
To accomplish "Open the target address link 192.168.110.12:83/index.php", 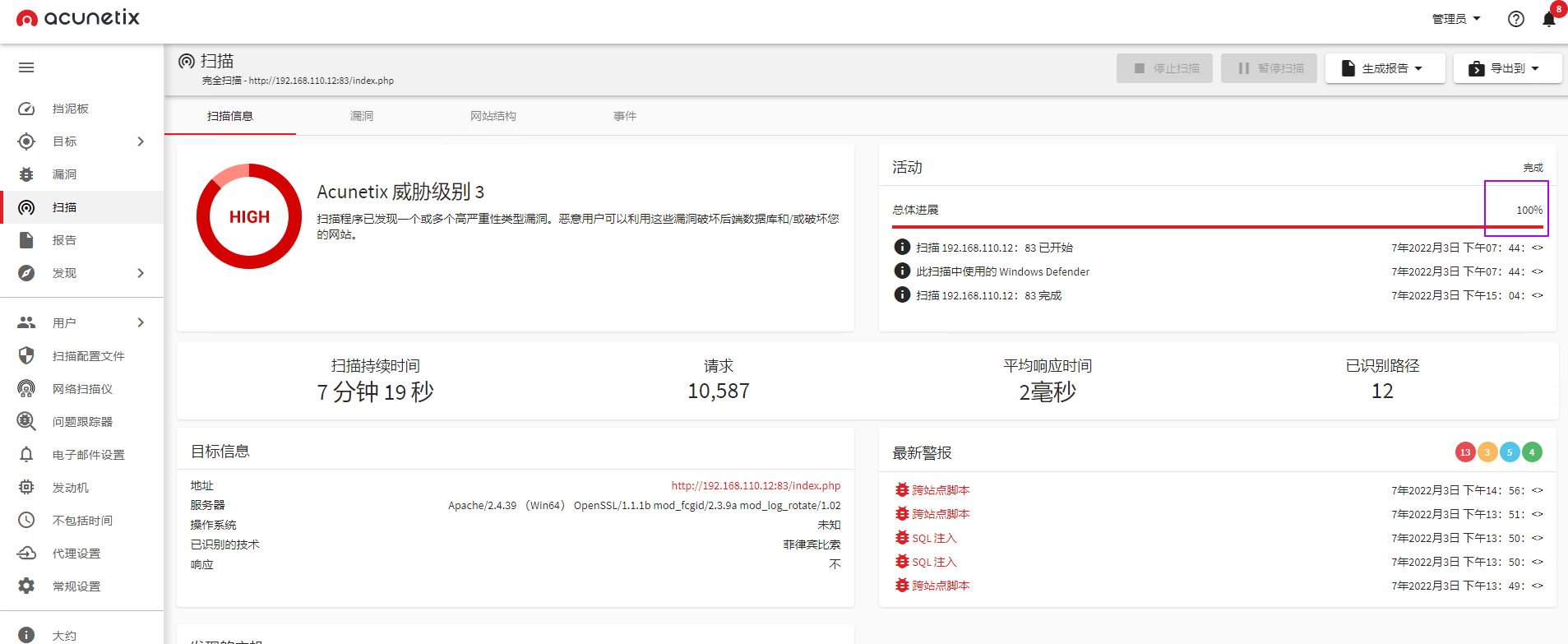I will [756, 486].
